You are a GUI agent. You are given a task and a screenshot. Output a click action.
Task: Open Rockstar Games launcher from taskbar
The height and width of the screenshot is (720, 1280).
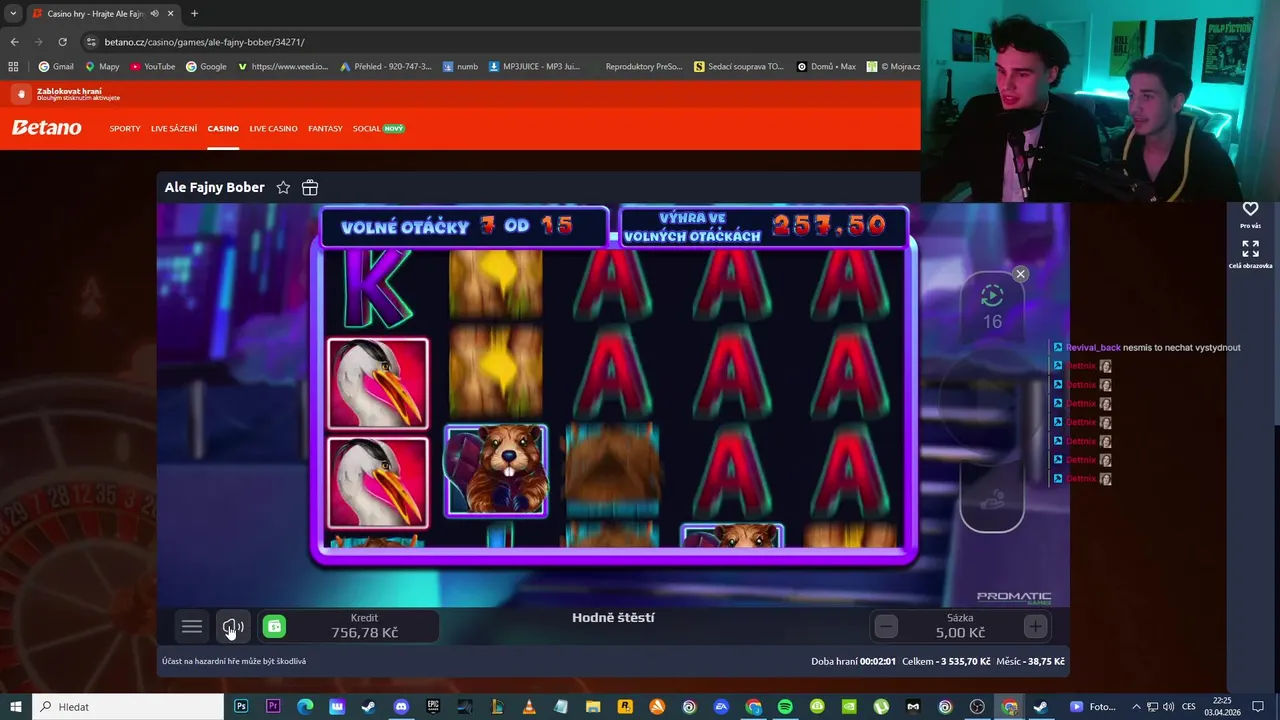coord(625,707)
